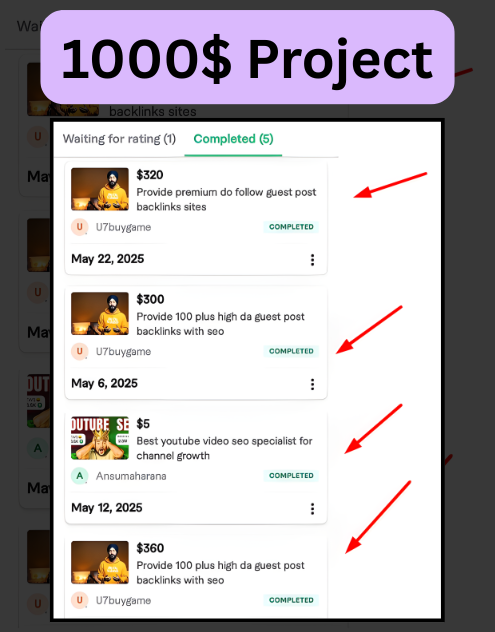Switch to Waiting for rating tab
This screenshot has width=495, height=632.
119,139
